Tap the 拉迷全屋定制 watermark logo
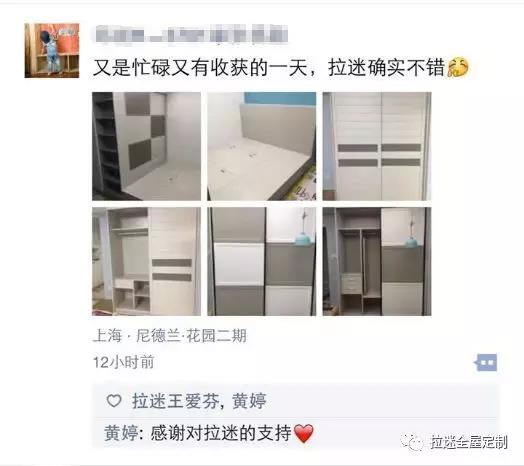Image resolution: width=524 pixels, height=466 pixels. pos(454,442)
